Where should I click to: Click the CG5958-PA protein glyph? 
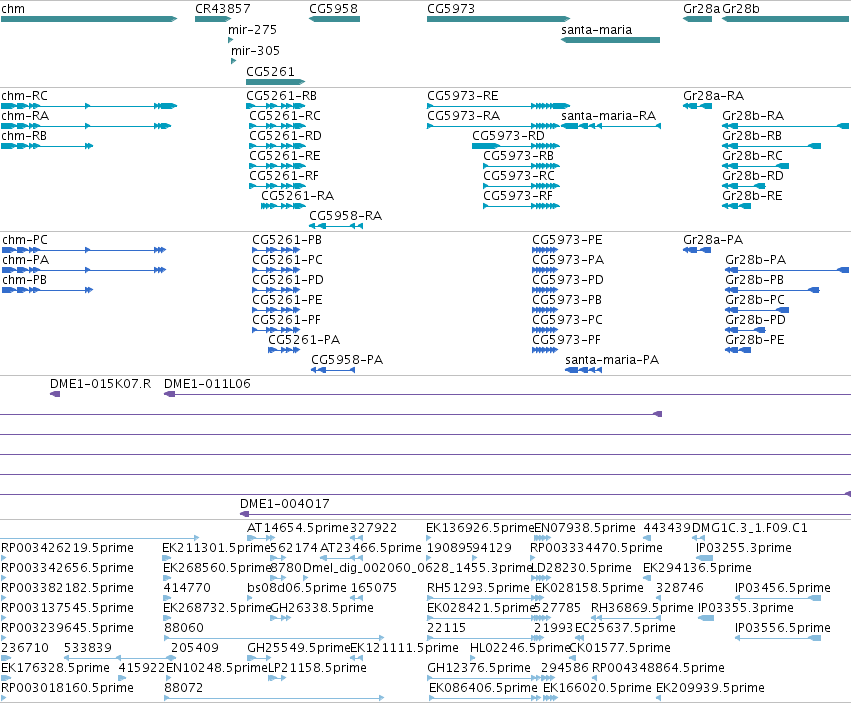(333, 370)
